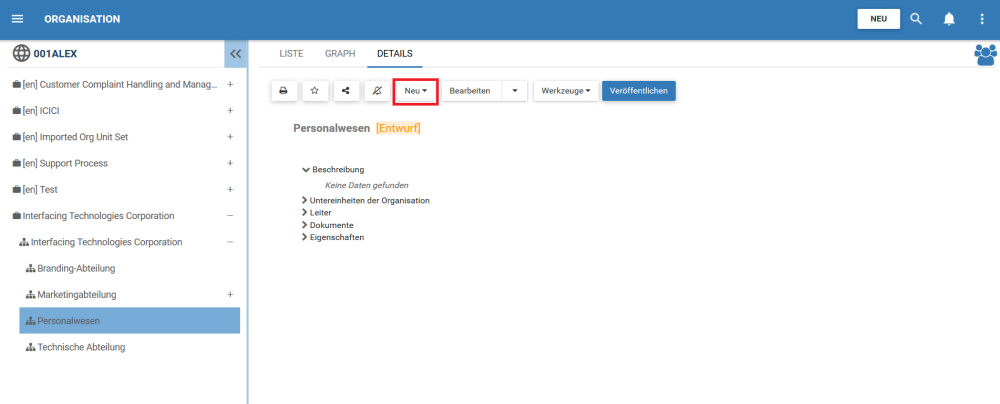Screen dimensions: 1000x404
Task: Click the ORGANISATION title text
Action: pos(82,19)
